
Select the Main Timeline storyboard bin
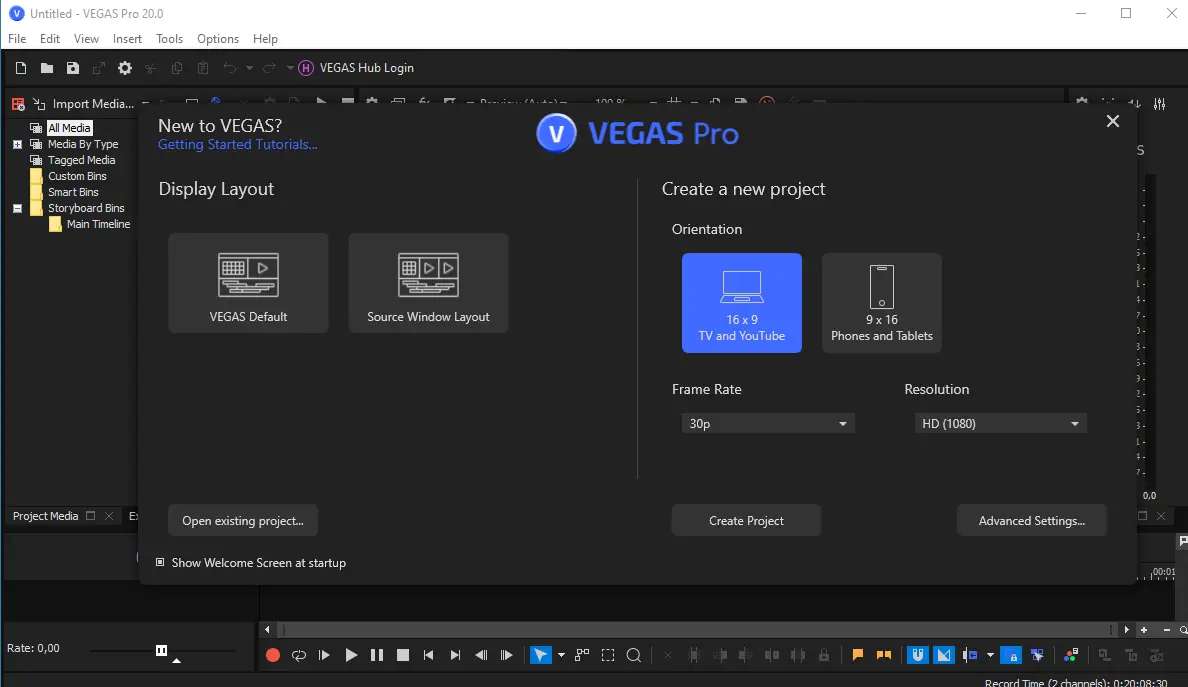(x=98, y=224)
